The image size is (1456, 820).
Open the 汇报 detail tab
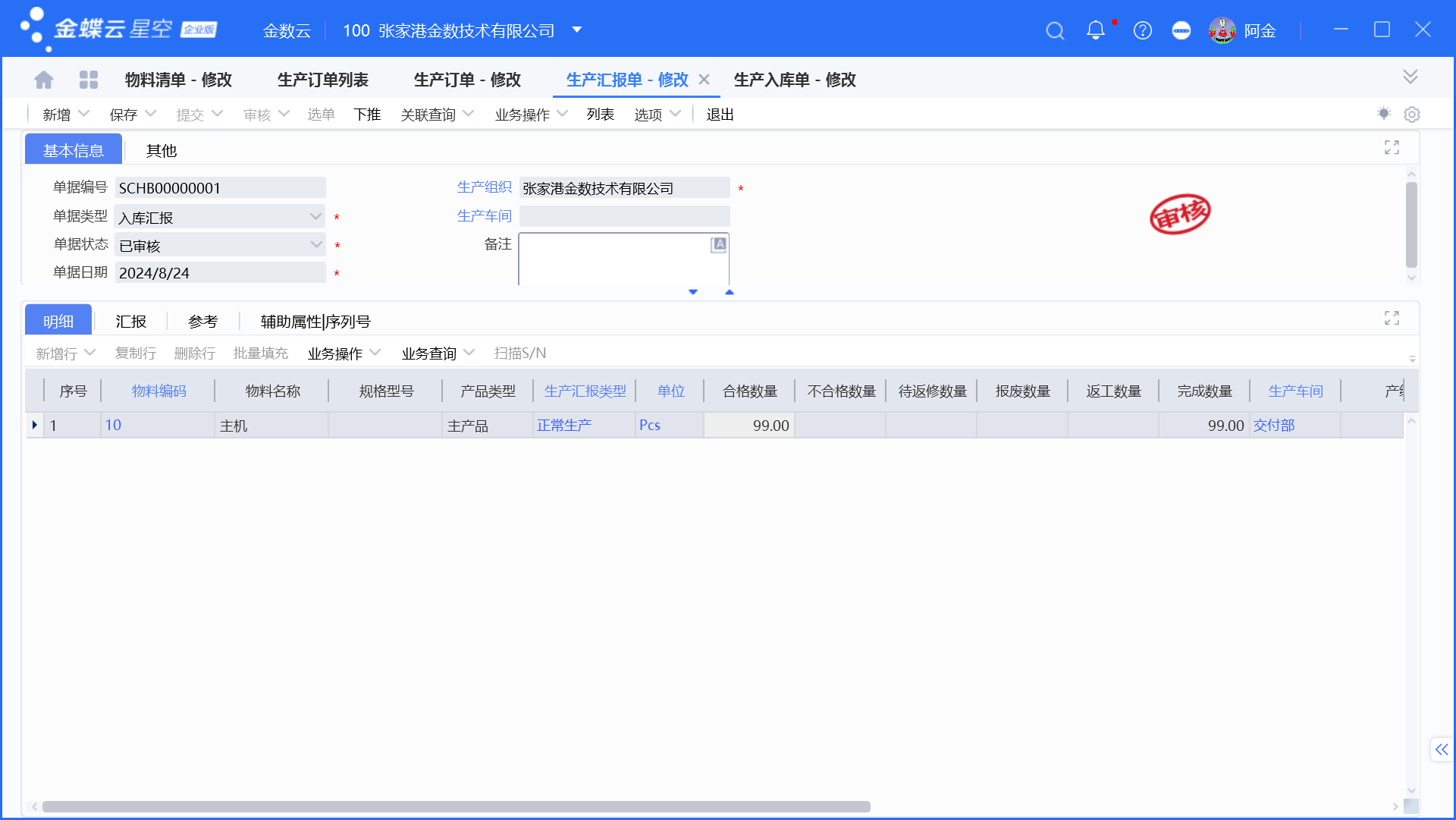click(130, 321)
